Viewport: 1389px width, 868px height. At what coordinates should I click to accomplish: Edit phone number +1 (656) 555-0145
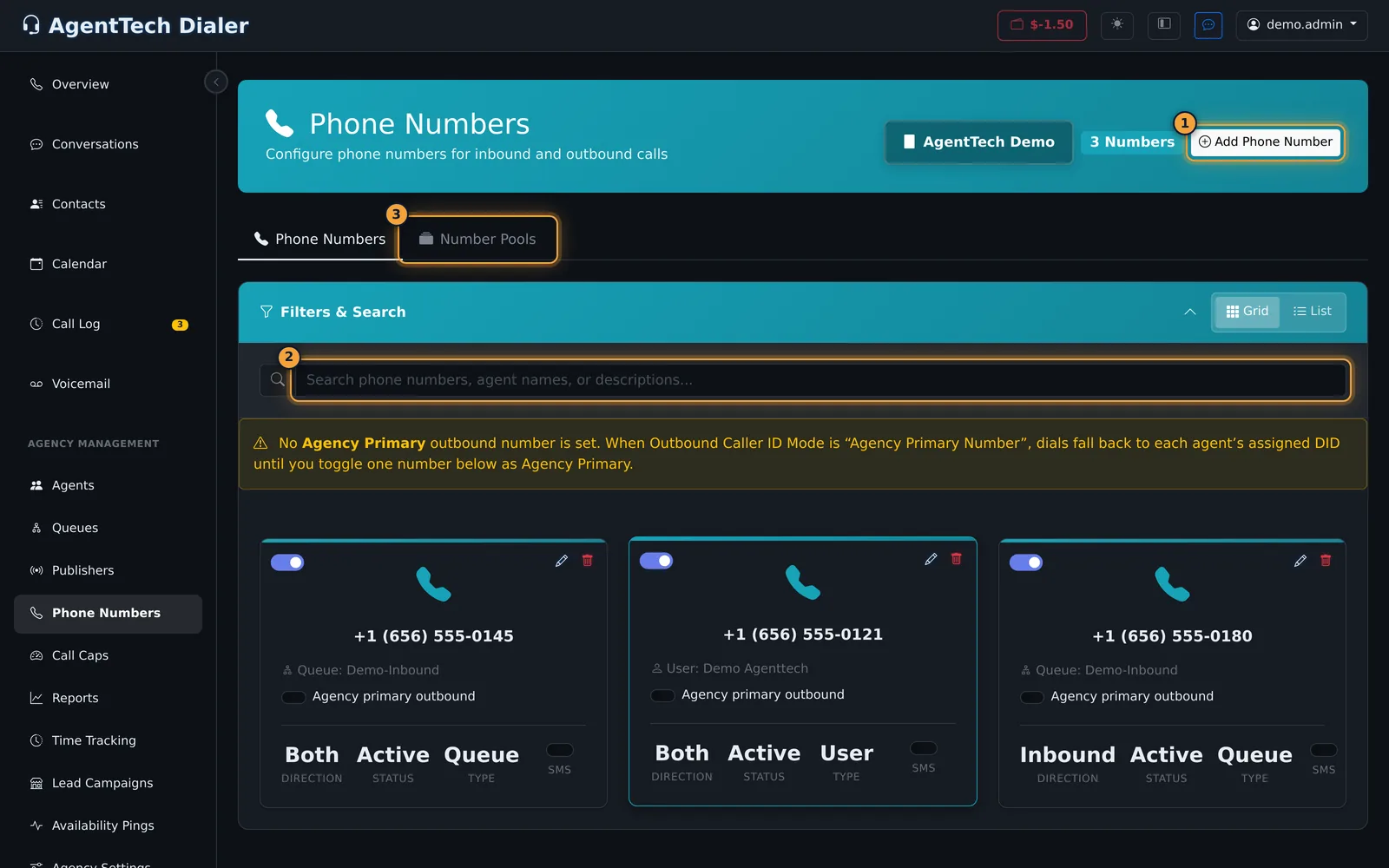point(562,561)
